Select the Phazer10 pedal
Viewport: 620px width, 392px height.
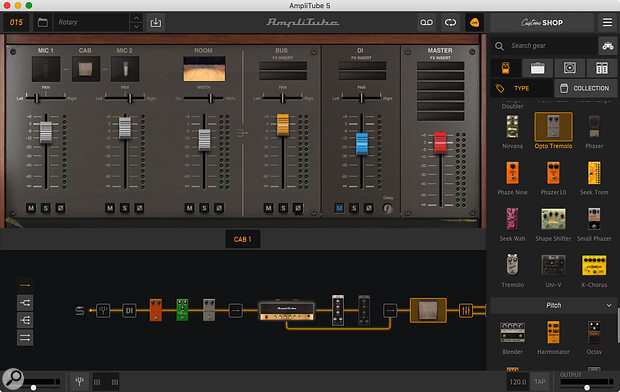553,178
